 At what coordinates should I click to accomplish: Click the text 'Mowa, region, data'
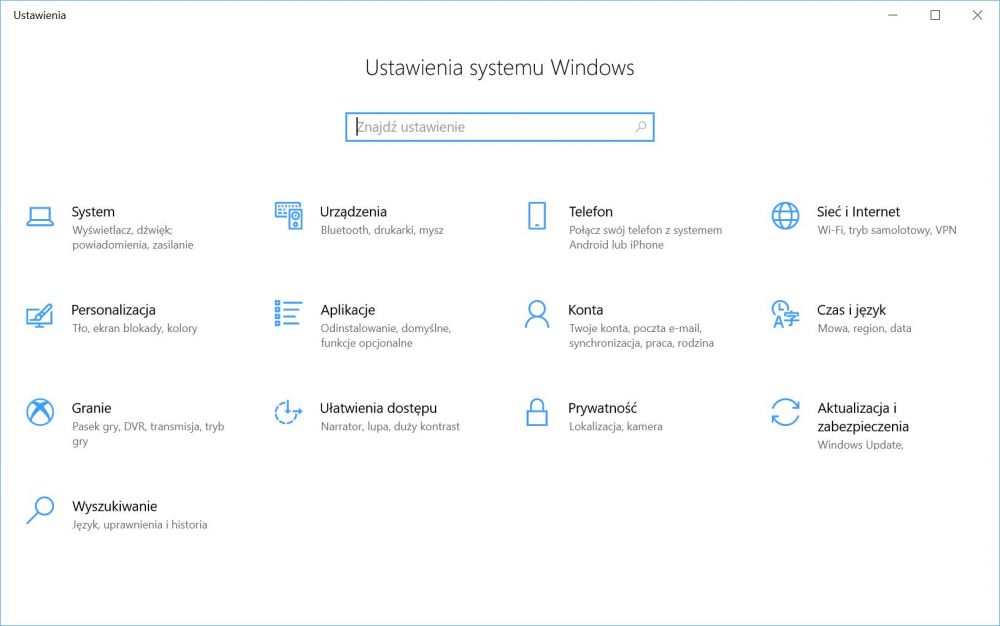864,328
